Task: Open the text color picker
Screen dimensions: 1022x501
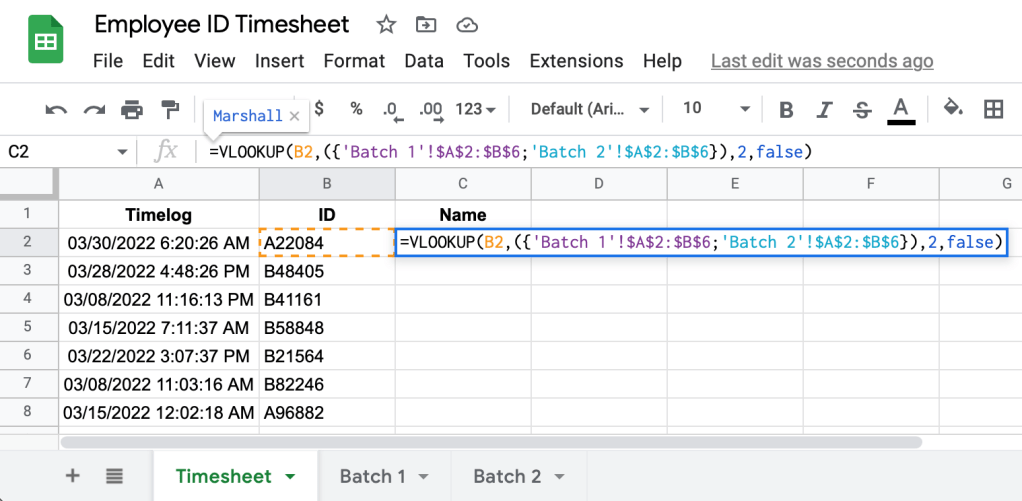Action: 901,109
